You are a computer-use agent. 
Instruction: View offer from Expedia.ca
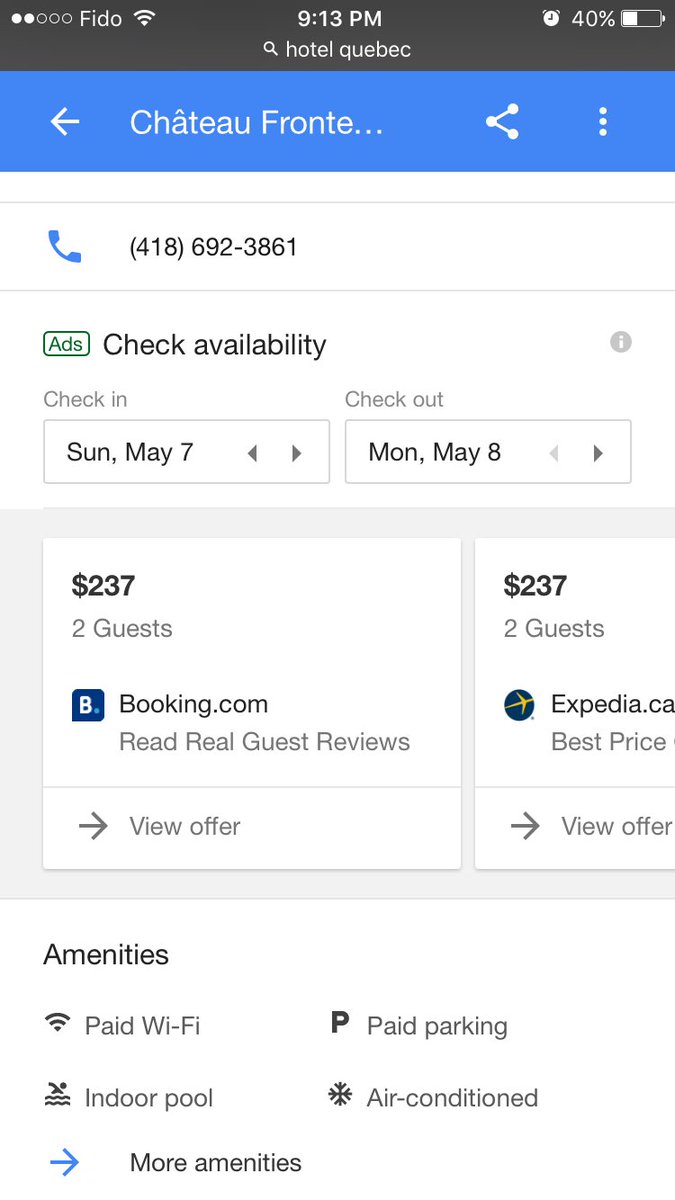coord(600,826)
